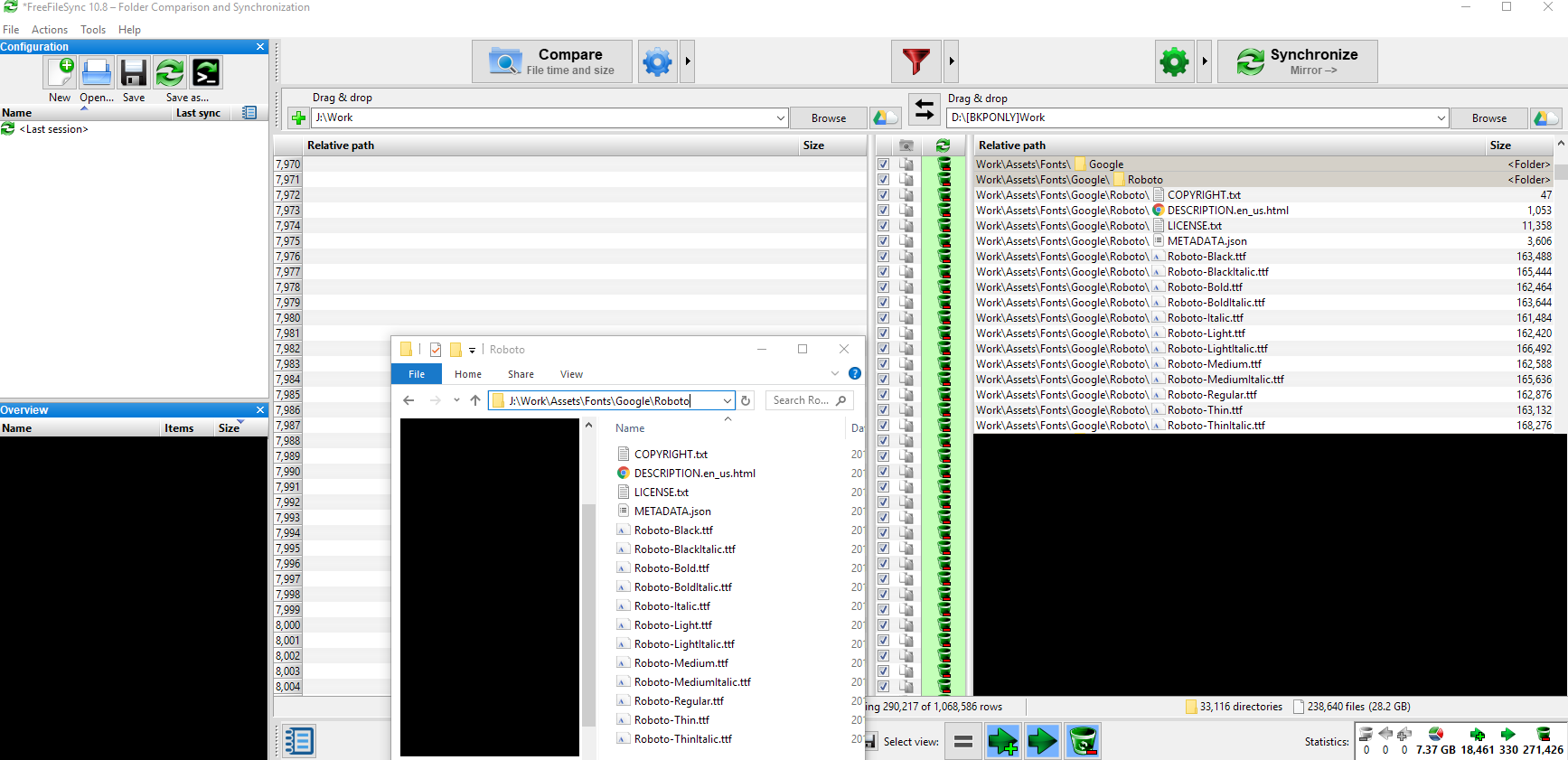Go up one folder in Explorer

click(475, 400)
